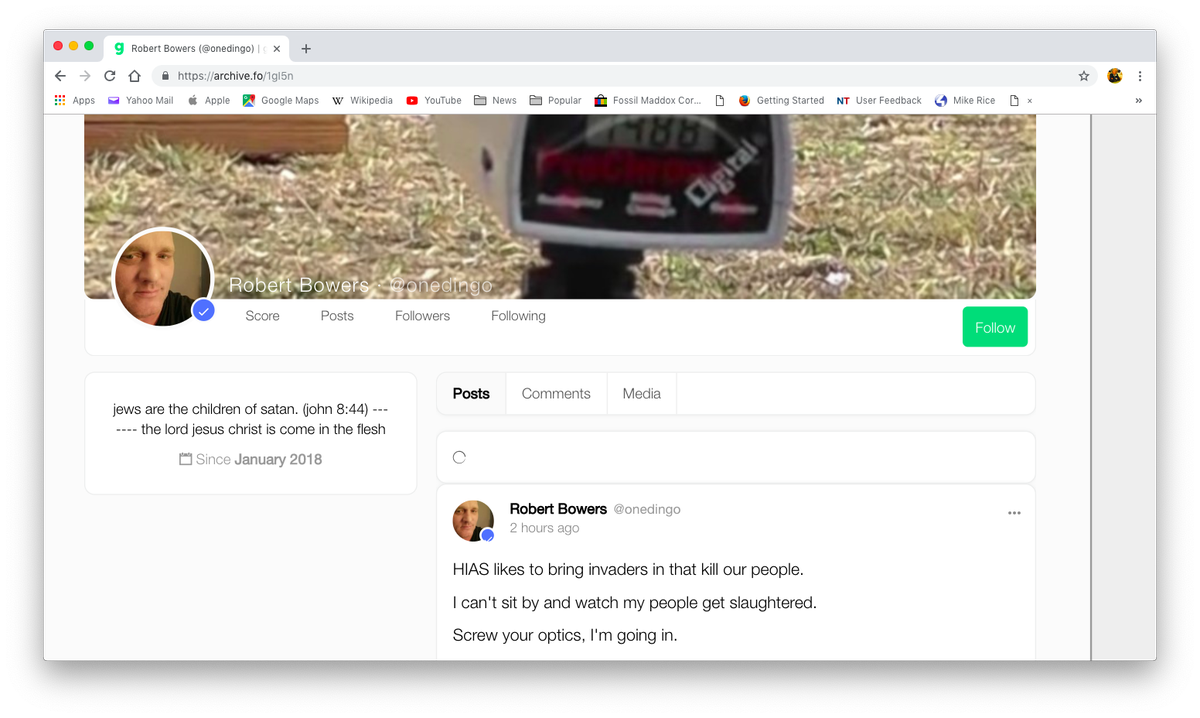Open the Followers list
The image size is (1200, 718).
click(x=422, y=316)
